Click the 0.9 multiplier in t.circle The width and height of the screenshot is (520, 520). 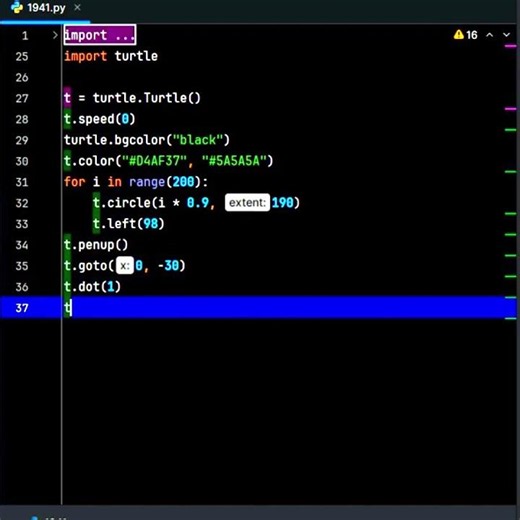pyautogui.click(x=198, y=203)
